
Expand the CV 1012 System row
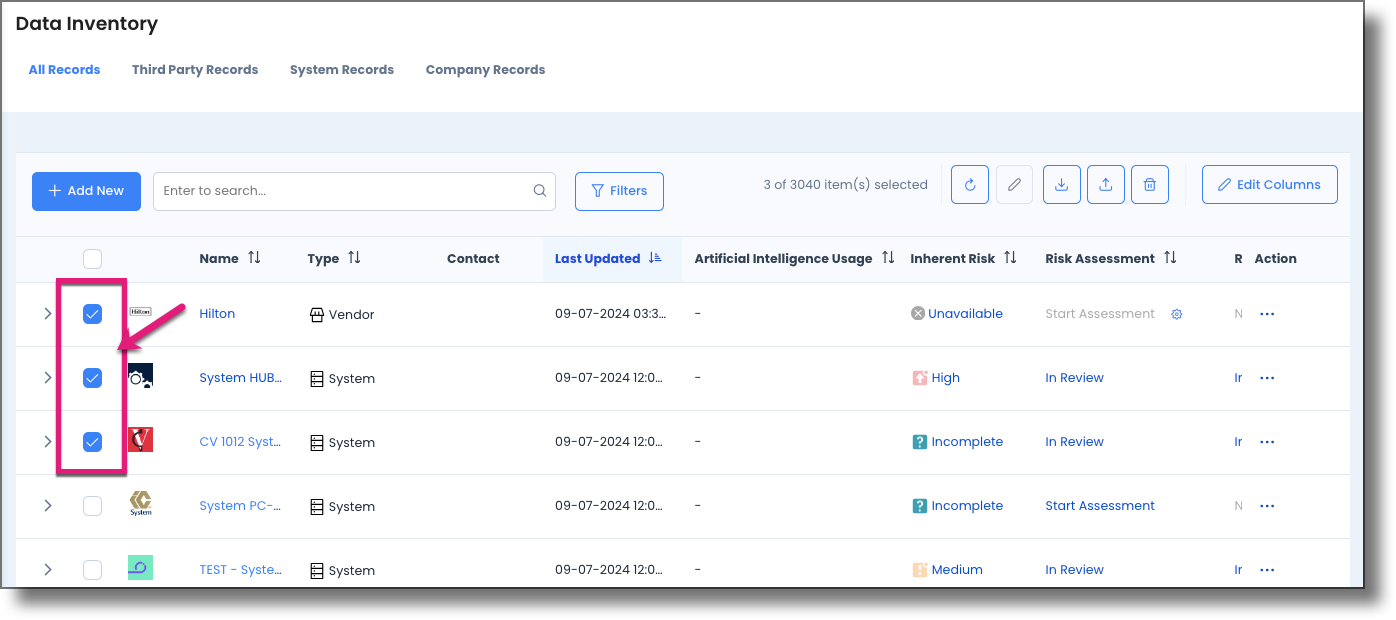click(47, 442)
